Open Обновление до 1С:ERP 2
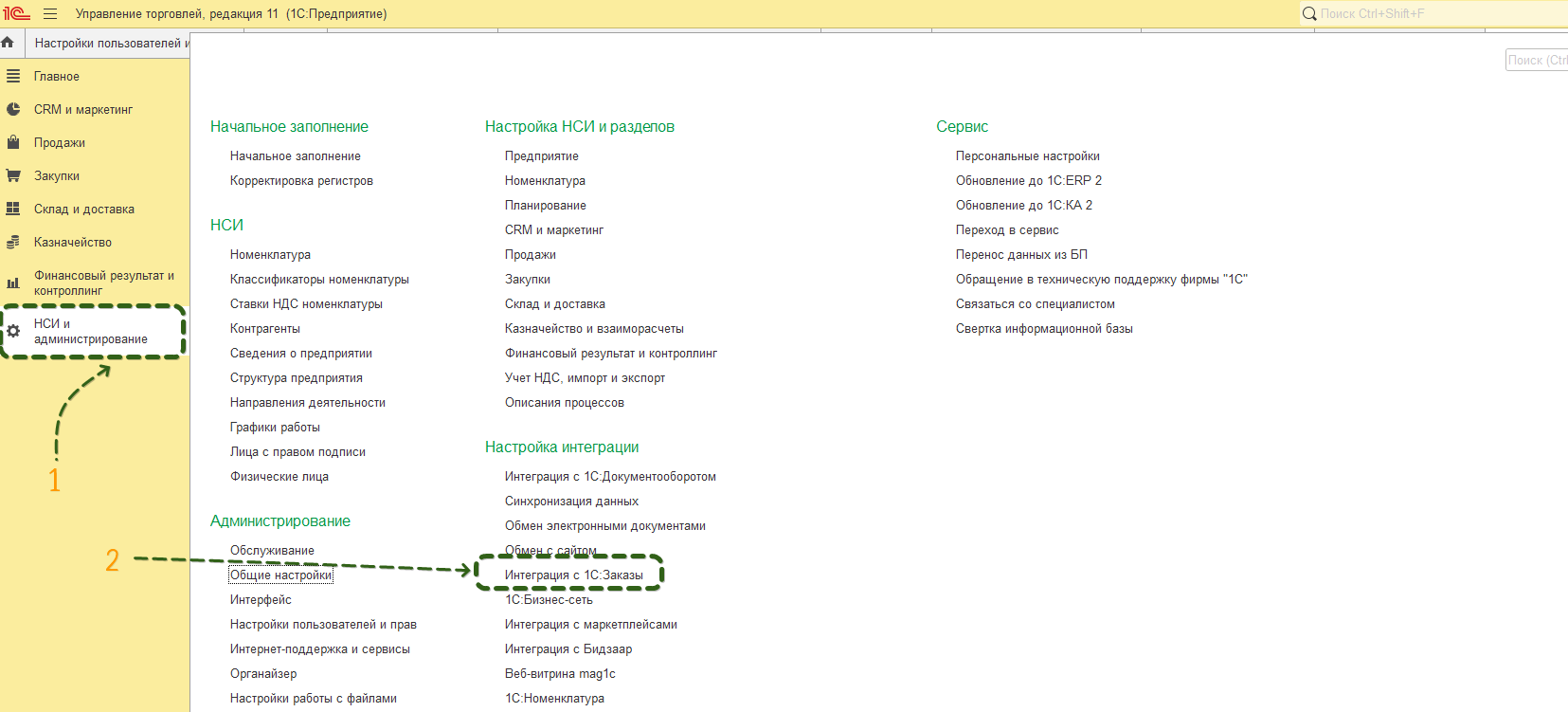The width and height of the screenshot is (1568, 712). click(x=1029, y=180)
